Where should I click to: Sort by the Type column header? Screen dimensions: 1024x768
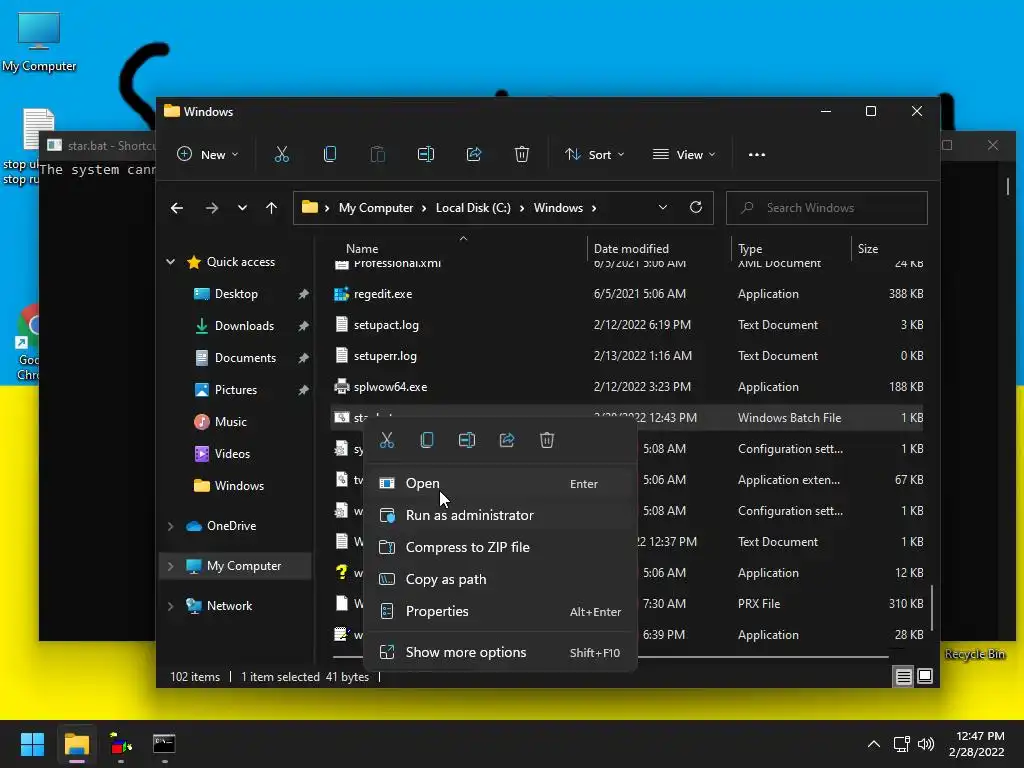750,249
